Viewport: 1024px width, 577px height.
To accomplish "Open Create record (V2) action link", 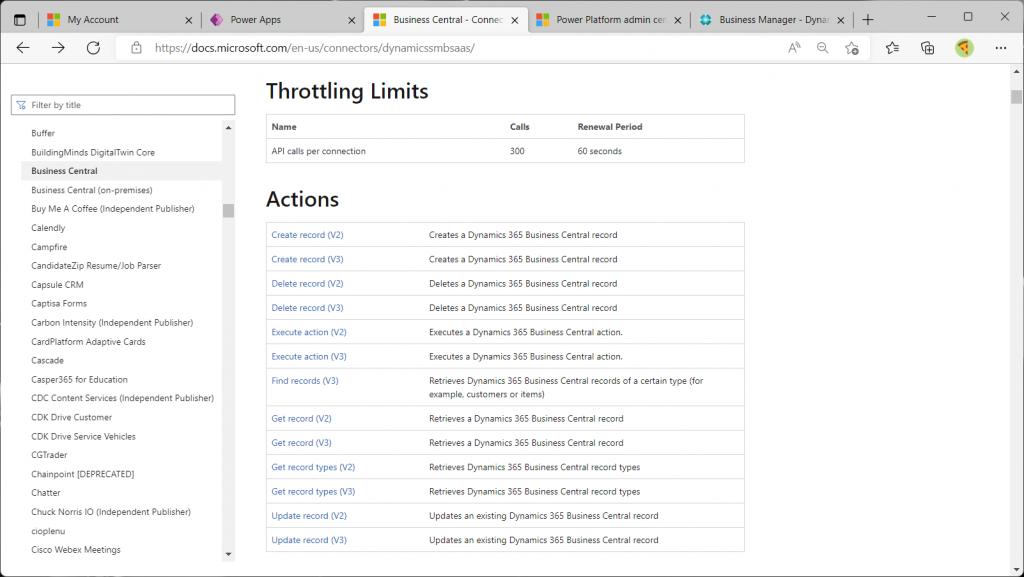I will [x=308, y=235].
